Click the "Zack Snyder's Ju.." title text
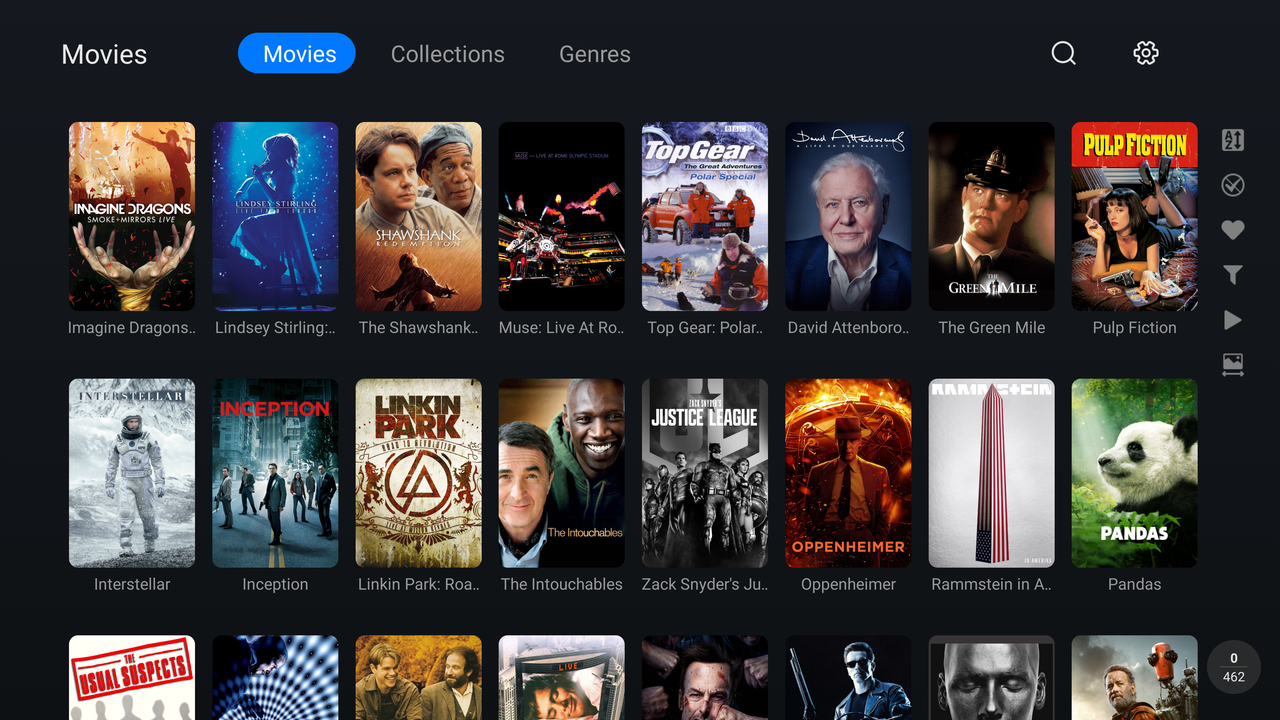Image resolution: width=1280 pixels, height=720 pixels. [705, 584]
